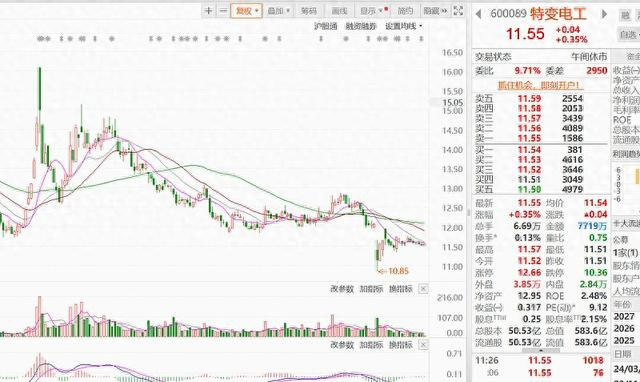640x382 pixels.
Task: Go to previous stock arrow beside 600089
Action: tap(478, 14)
